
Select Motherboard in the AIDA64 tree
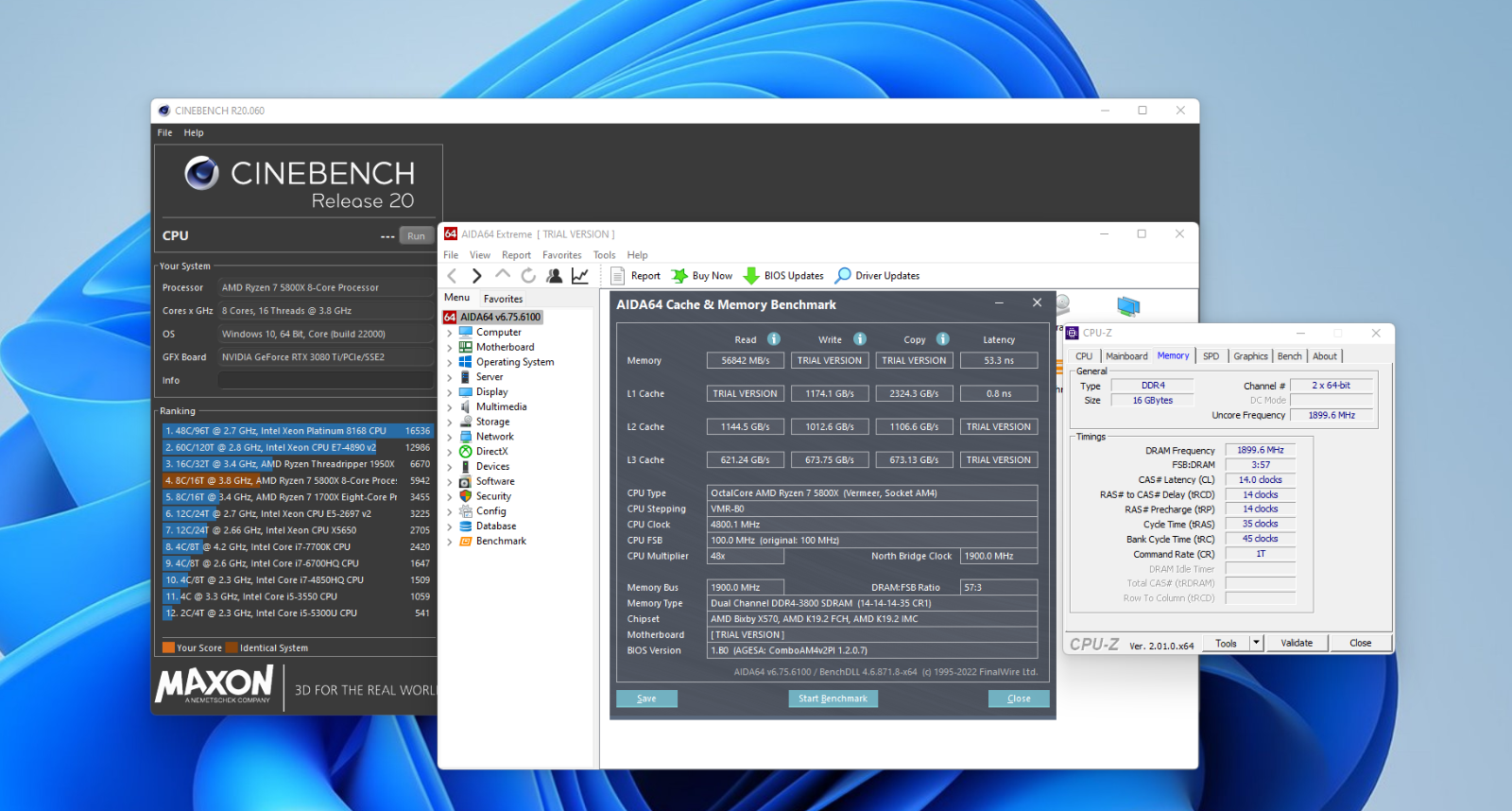click(505, 347)
